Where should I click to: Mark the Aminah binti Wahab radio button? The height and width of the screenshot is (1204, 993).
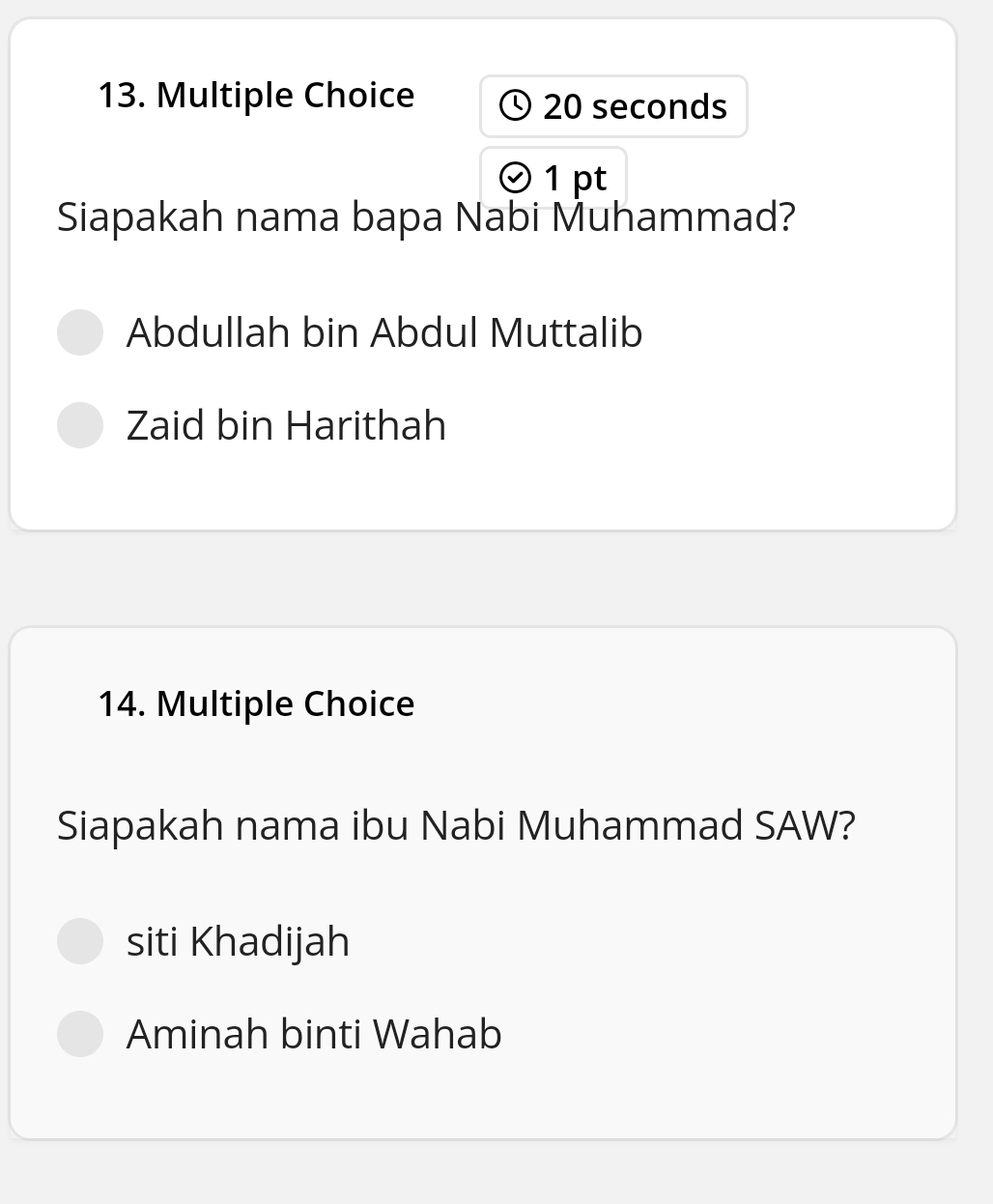(80, 1034)
